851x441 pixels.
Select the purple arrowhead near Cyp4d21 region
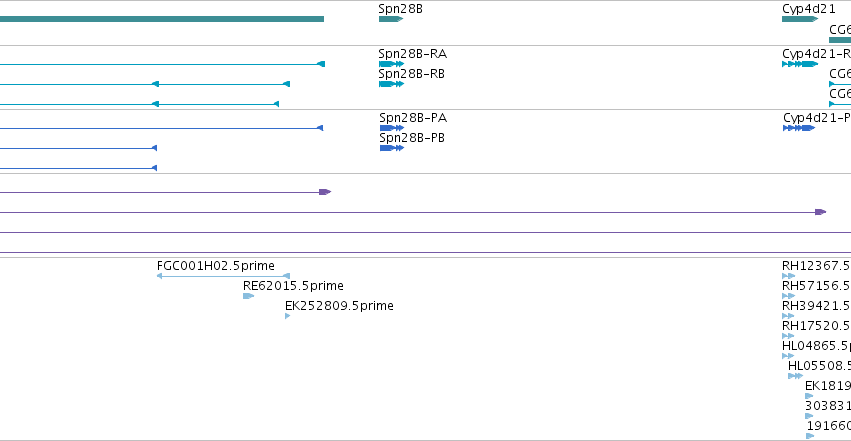(821, 212)
